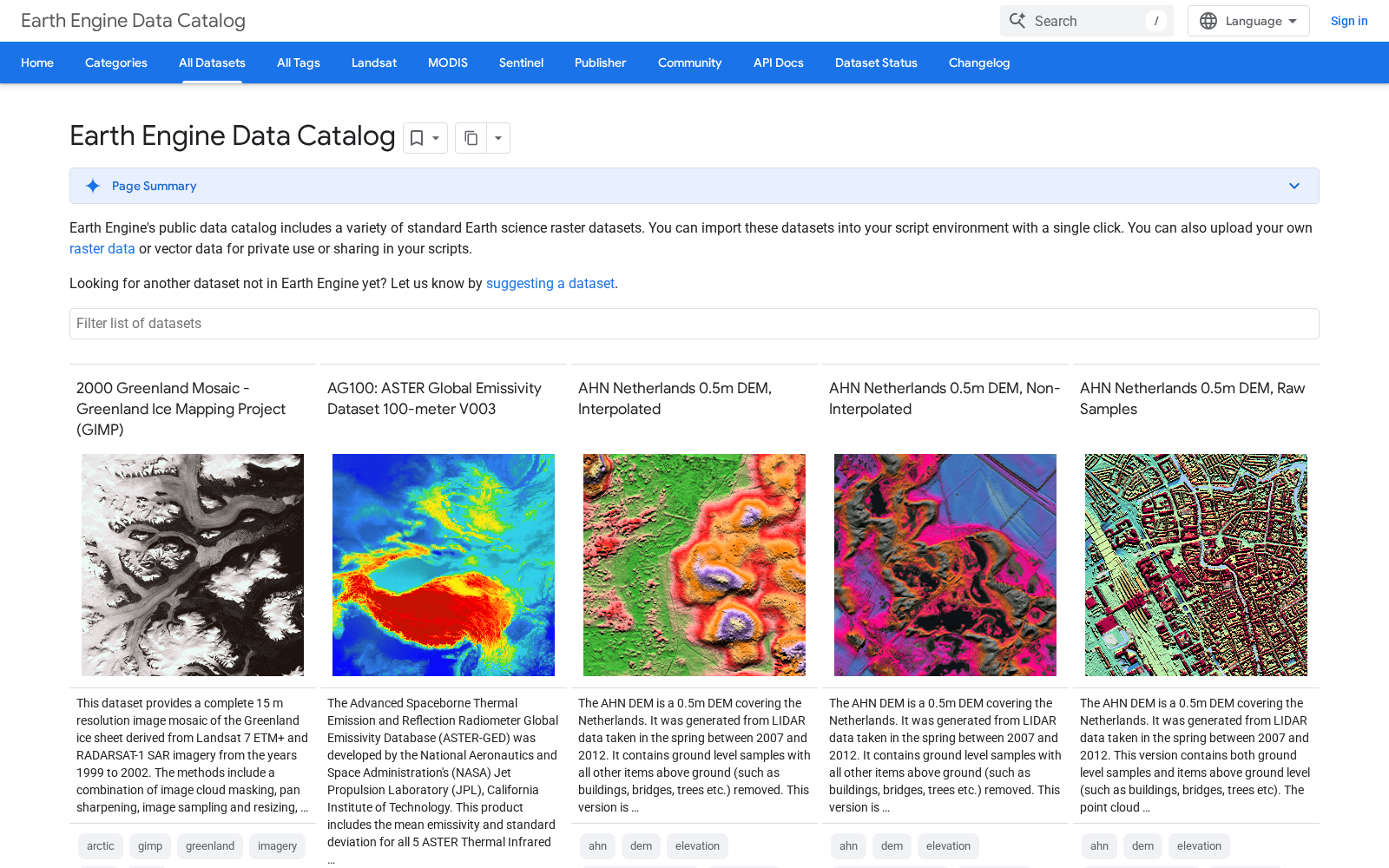Follow the suggesting a dataset link

coord(550,283)
